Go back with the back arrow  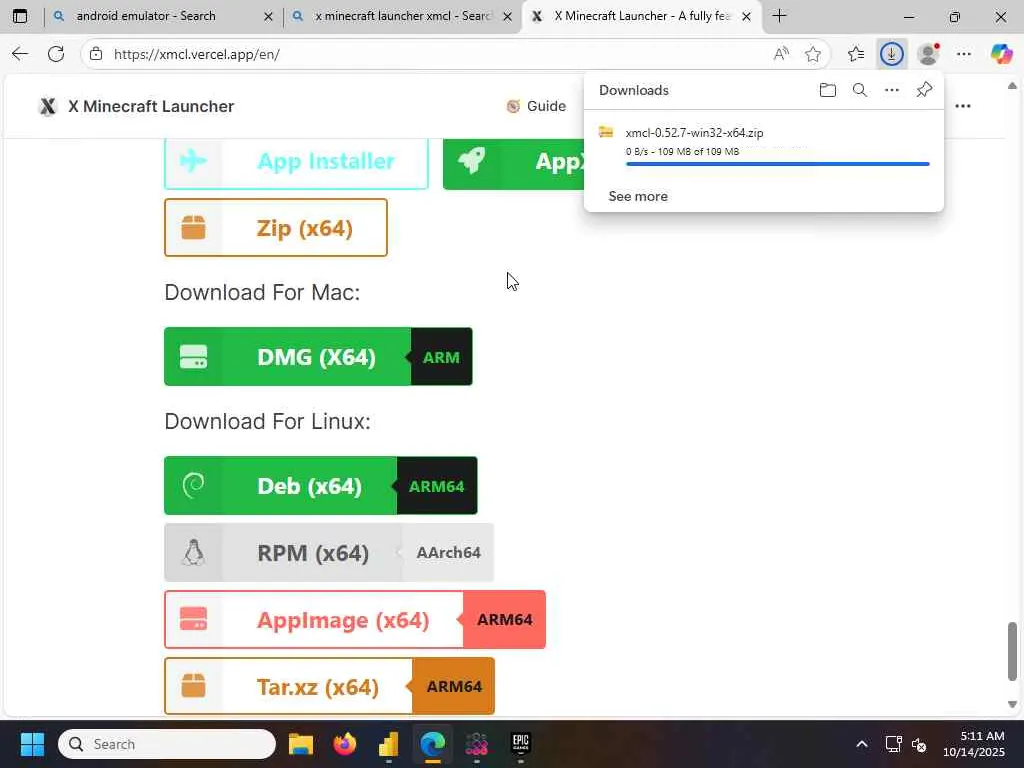coord(20,54)
